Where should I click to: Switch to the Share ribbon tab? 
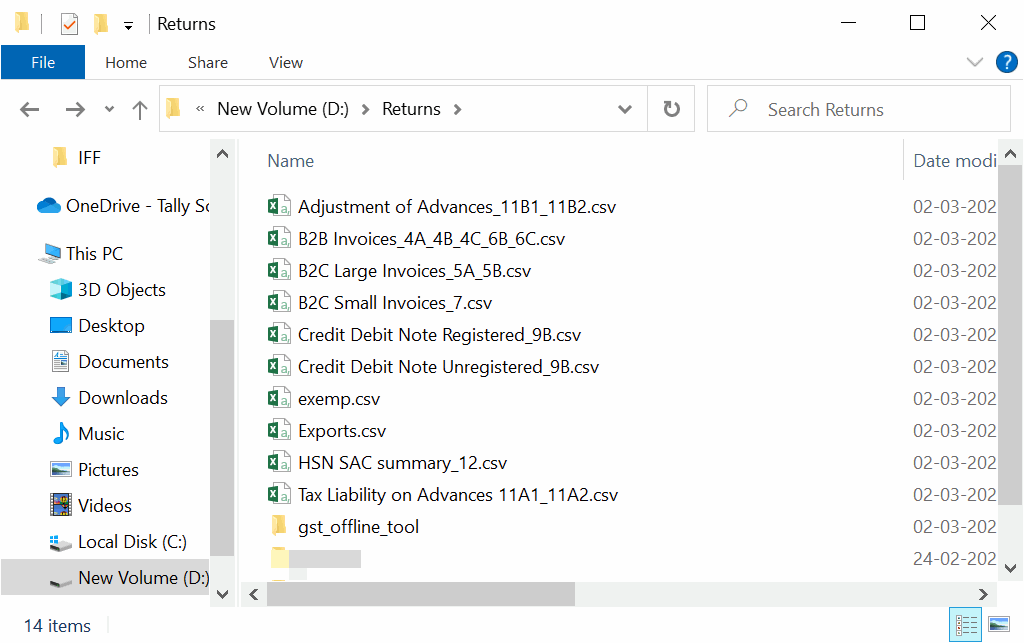coord(208,63)
